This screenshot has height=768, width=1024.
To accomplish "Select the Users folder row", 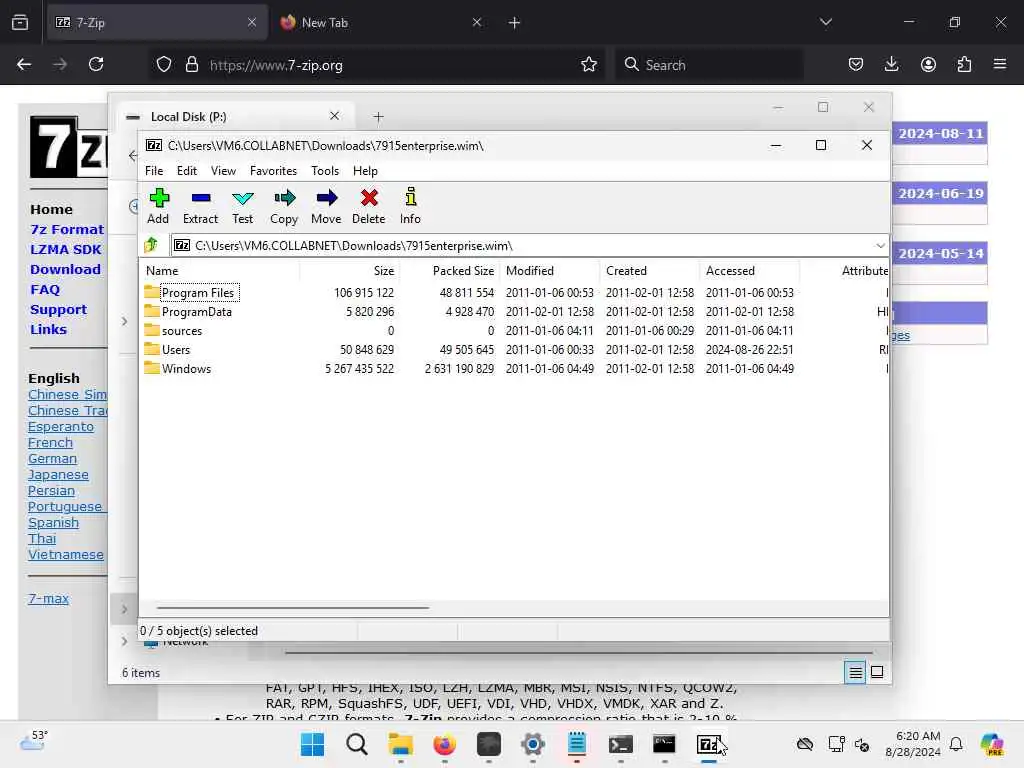I will click(514, 349).
